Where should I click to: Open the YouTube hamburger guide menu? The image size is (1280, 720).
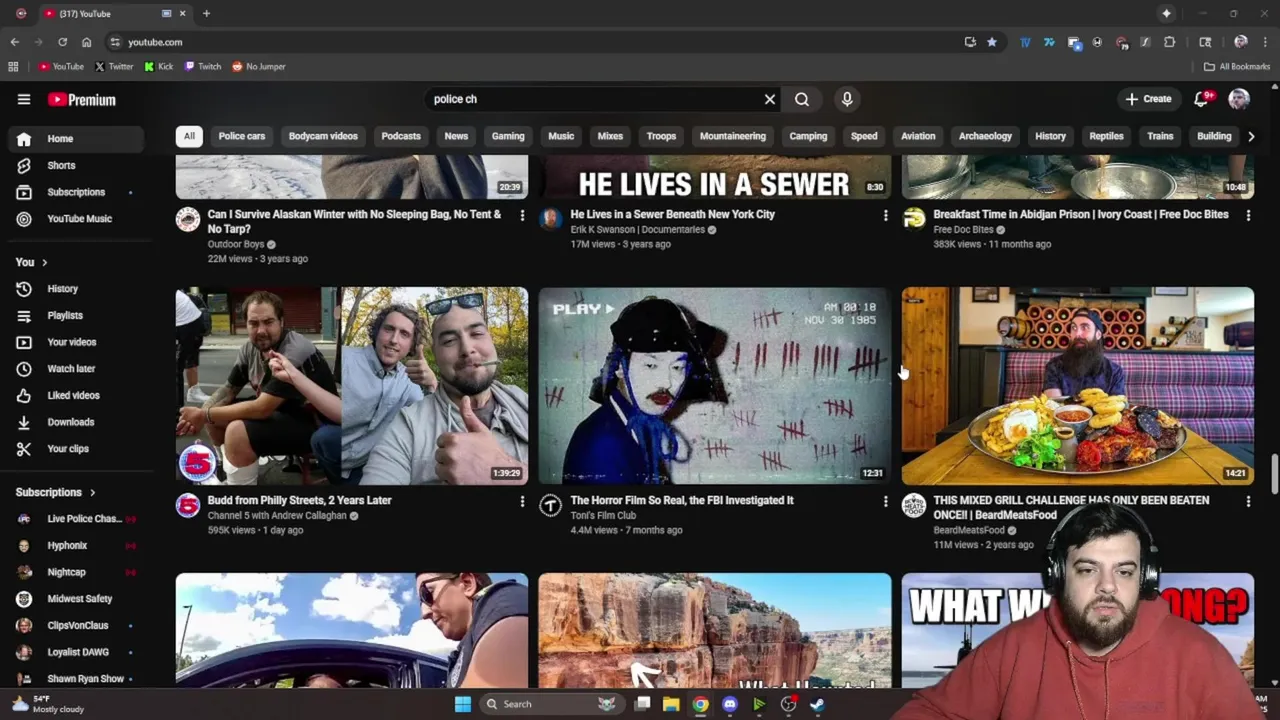24,99
